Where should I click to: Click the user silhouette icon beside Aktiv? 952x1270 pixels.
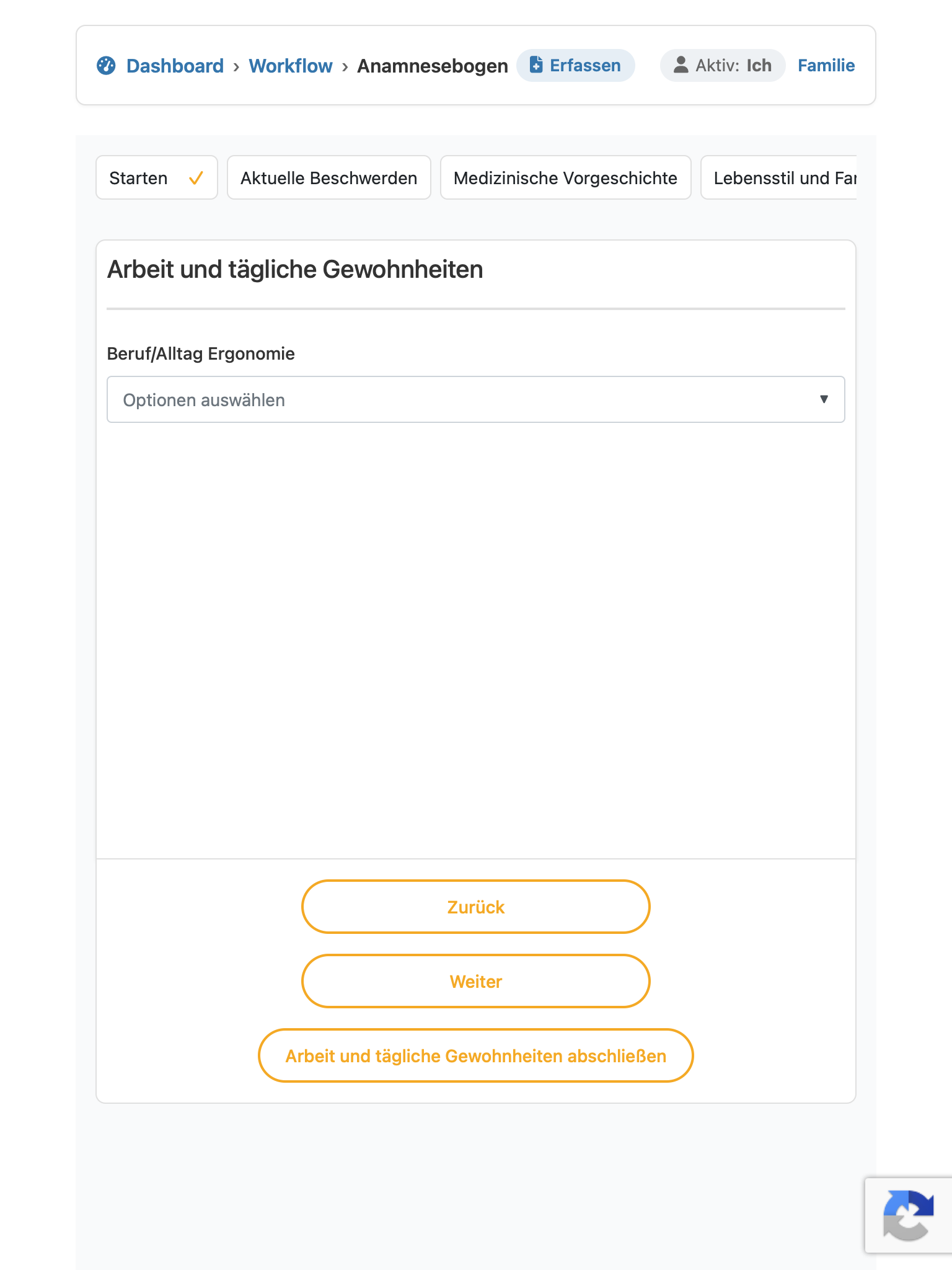click(x=681, y=65)
